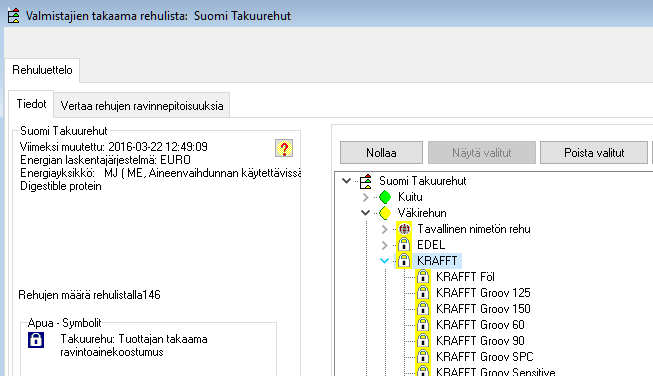Open the Tiedot tab
Image resolution: width=653 pixels, height=376 pixels.
(x=31, y=104)
